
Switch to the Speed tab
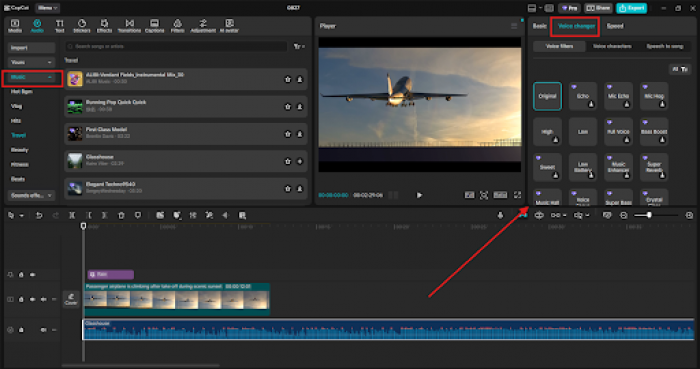click(615, 26)
